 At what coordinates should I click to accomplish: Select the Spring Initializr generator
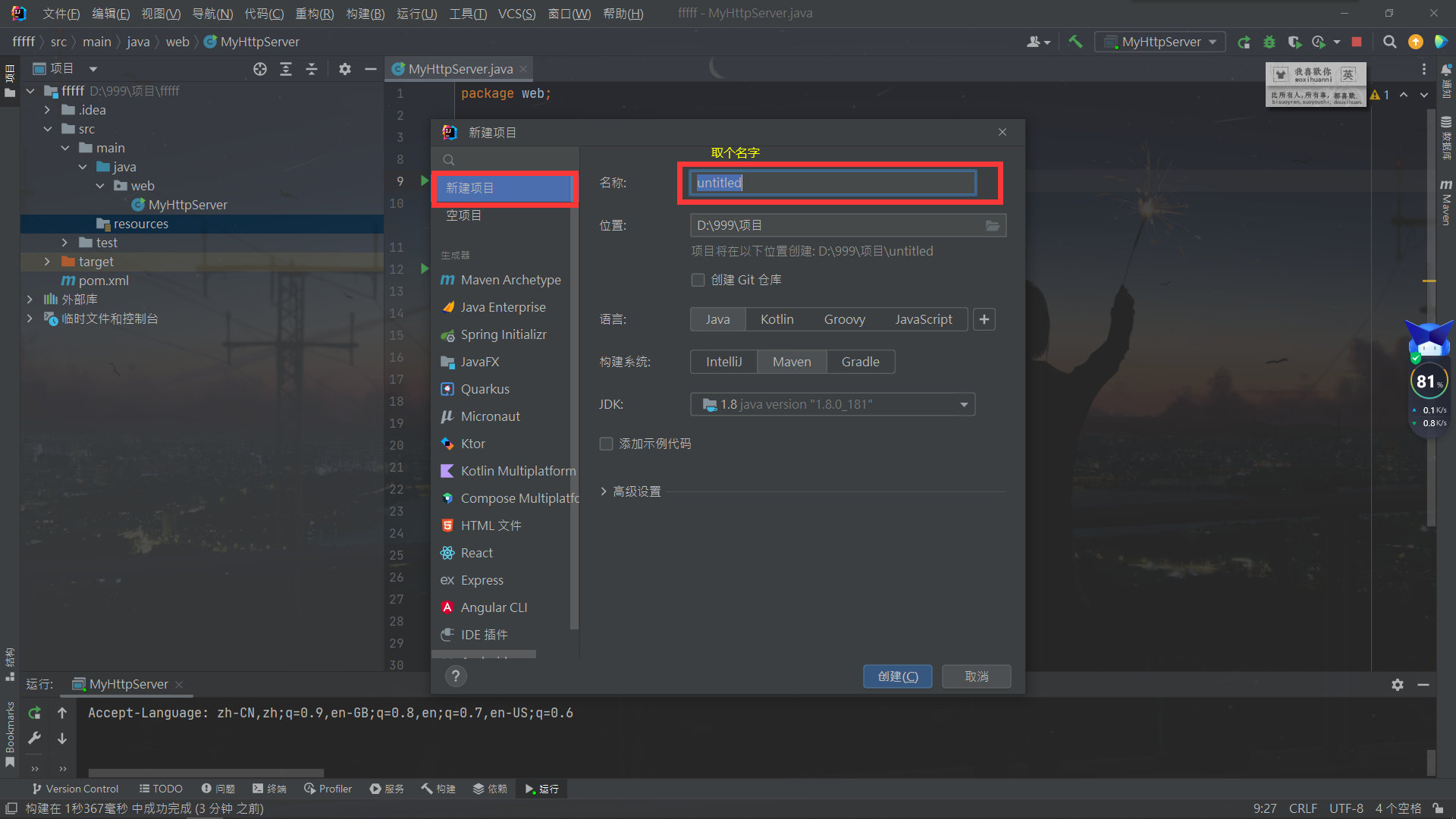(x=503, y=334)
